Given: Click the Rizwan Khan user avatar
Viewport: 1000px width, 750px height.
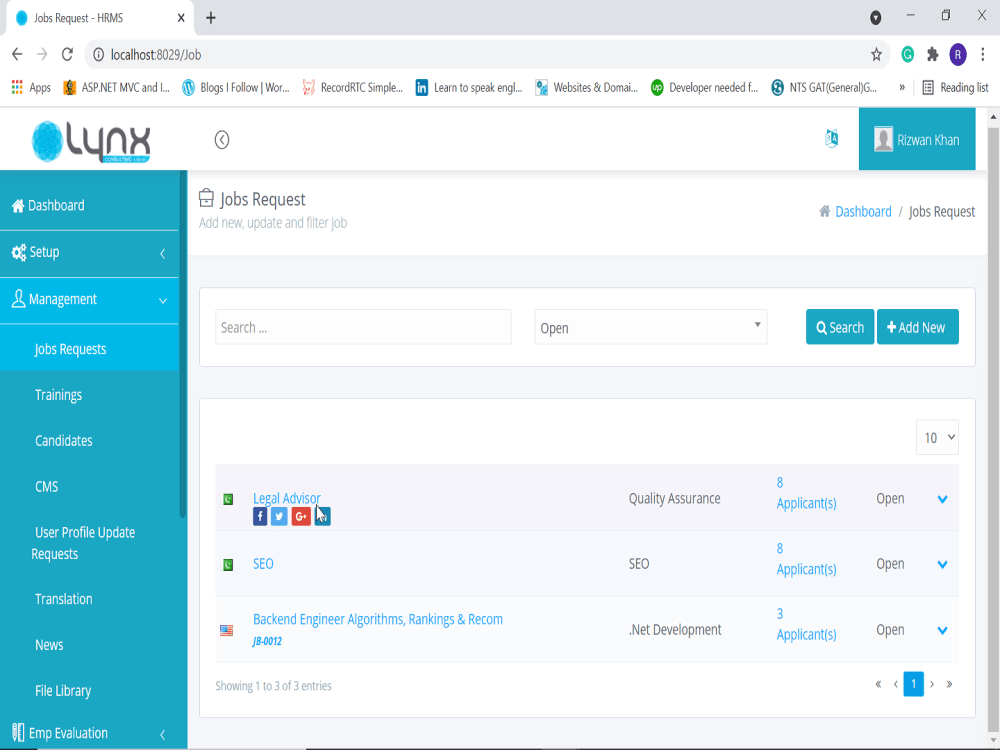Looking at the screenshot, I should 883,140.
